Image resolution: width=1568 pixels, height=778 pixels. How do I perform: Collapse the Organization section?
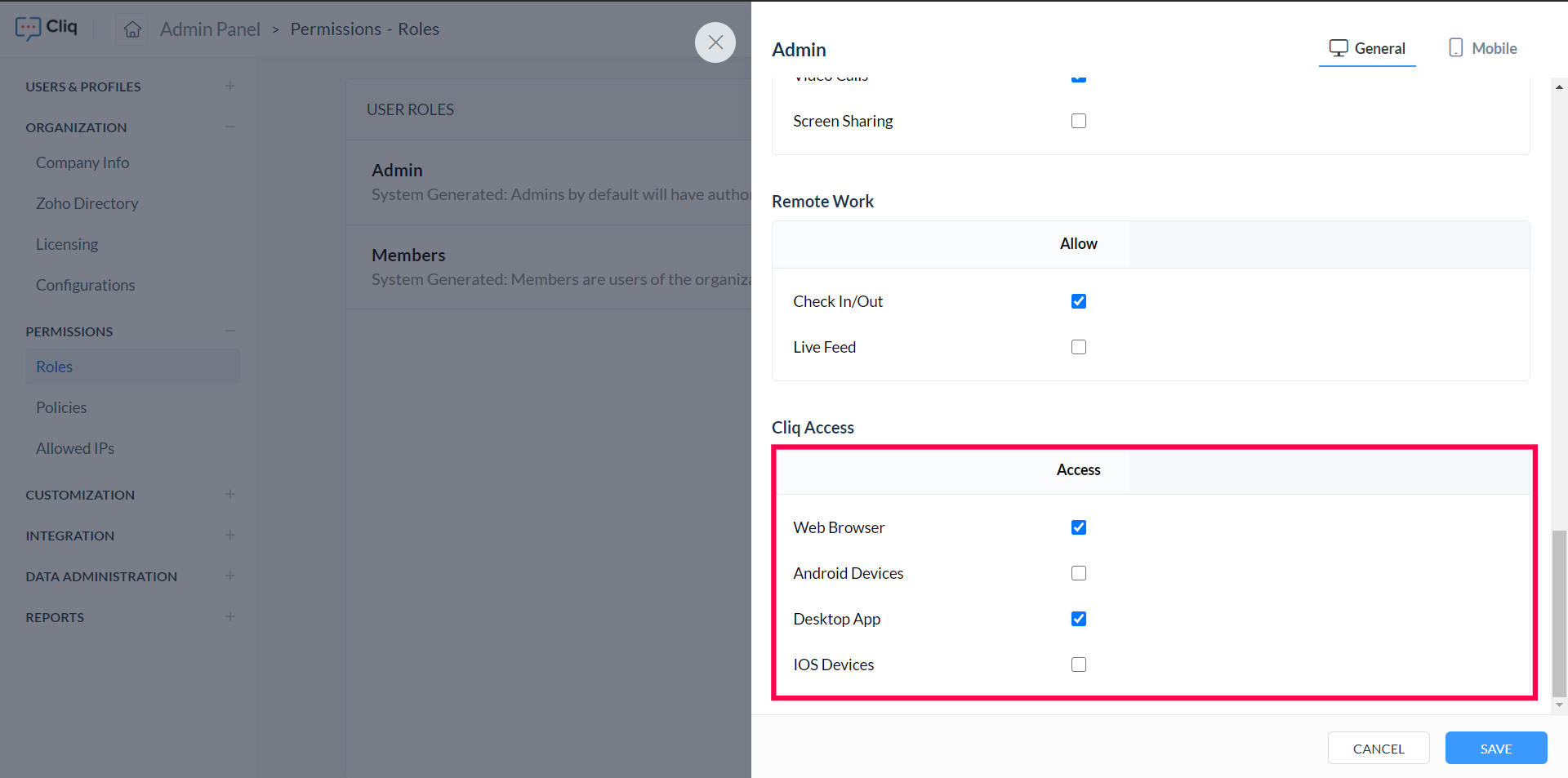230,127
